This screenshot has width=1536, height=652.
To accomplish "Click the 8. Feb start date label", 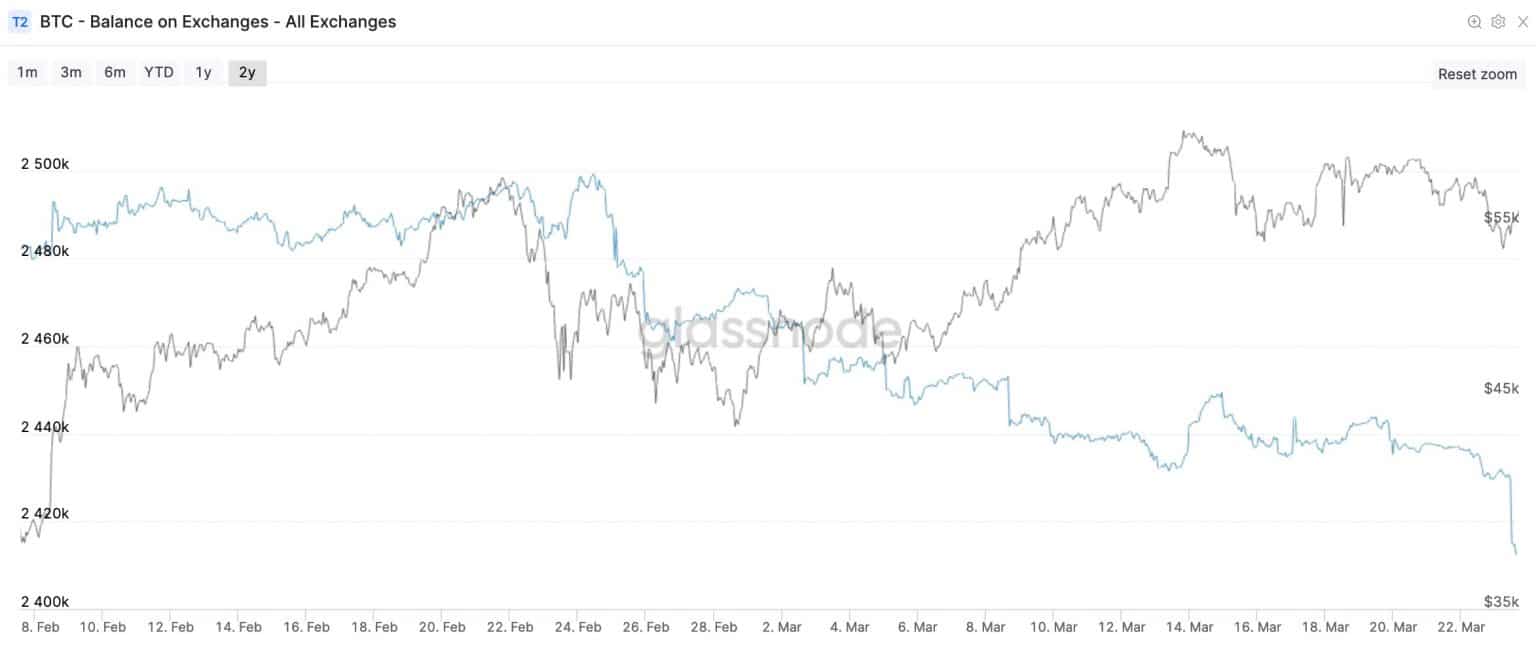I will [x=38, y=627].
